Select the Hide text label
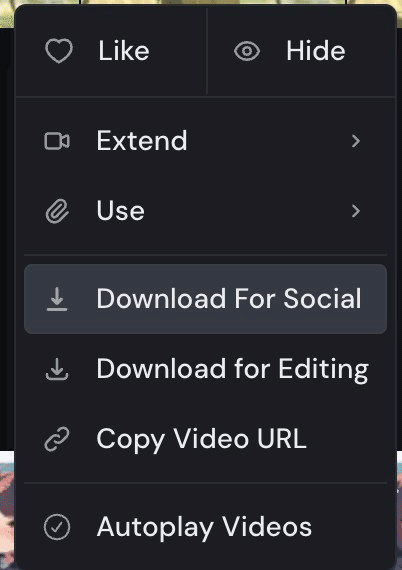 click(x=315, y=51)
